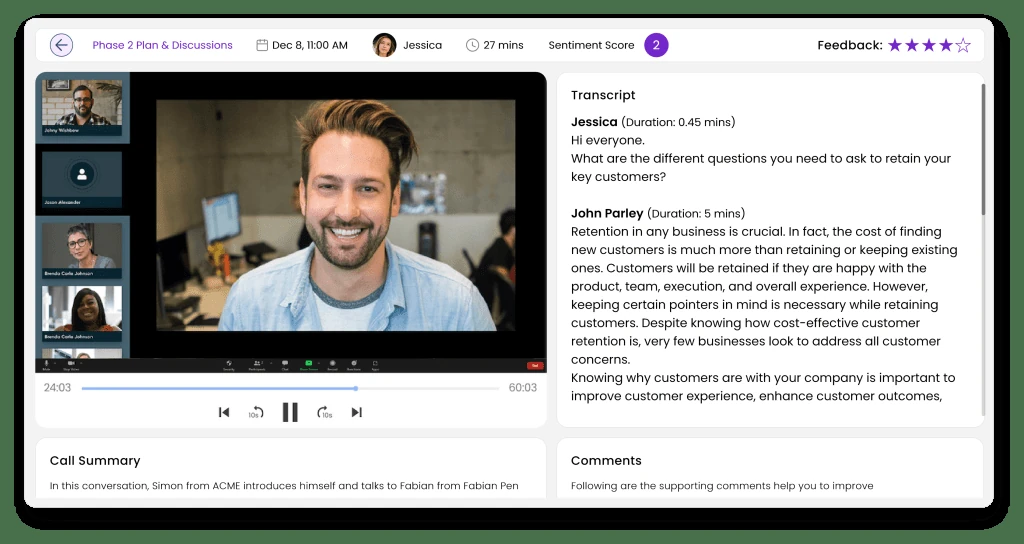Set feedback to three stars

[929, 45]
